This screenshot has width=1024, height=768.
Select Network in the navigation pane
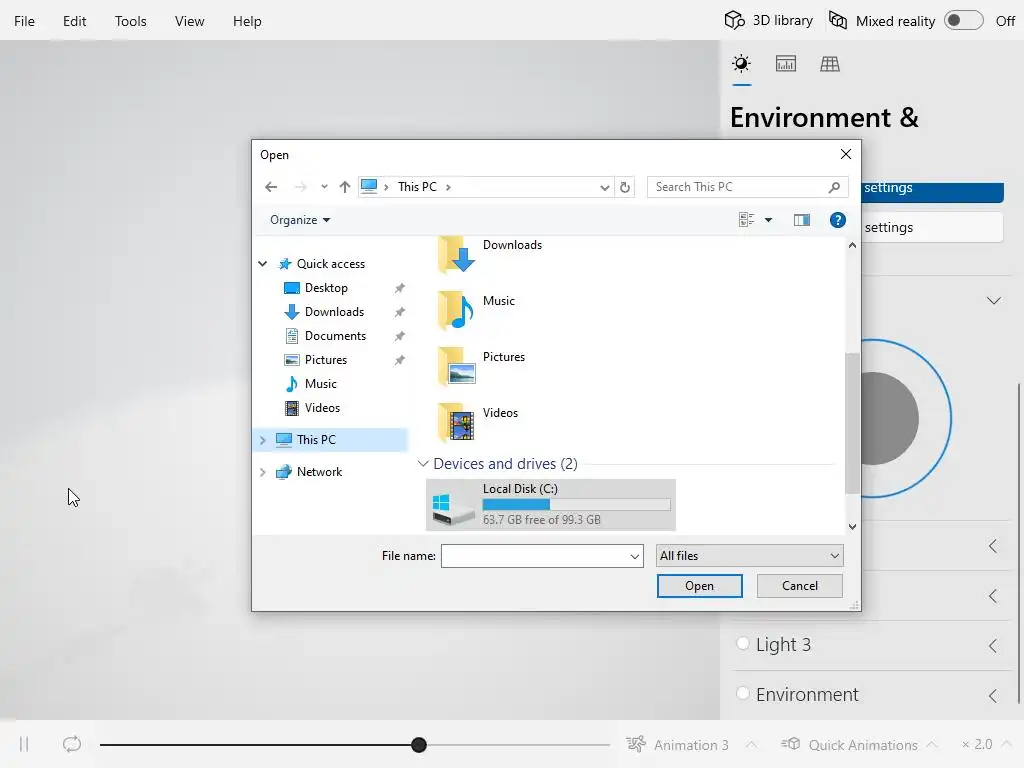point(319,472)
